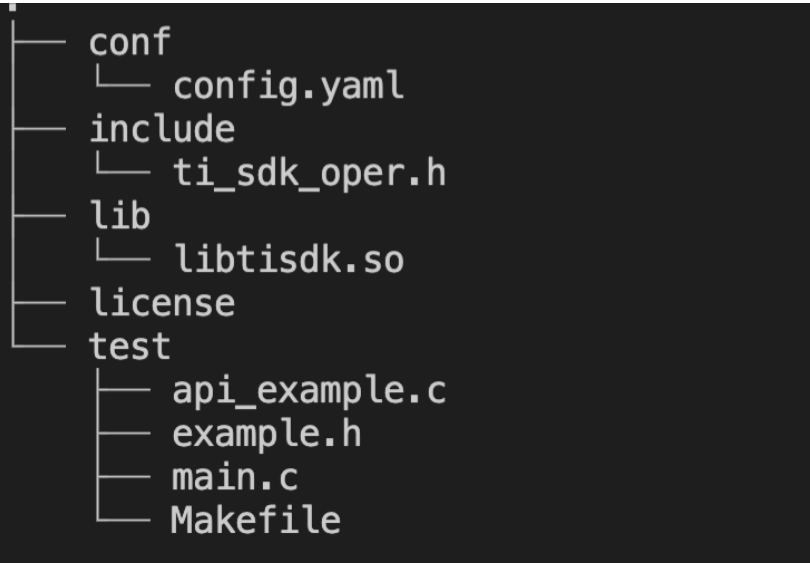Select the lib directory entry
This screenshot has height=563, width=810.
(120, 216)
